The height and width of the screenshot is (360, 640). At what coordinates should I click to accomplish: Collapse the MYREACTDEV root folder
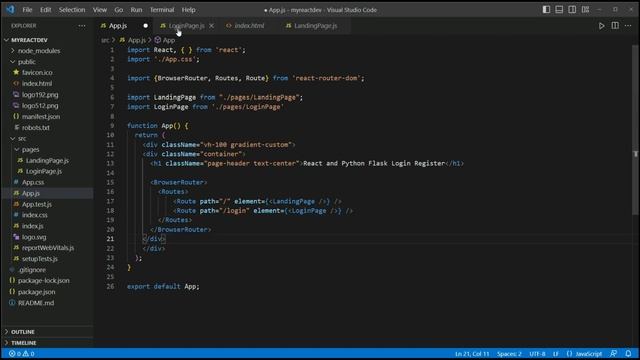pos(29,40)
